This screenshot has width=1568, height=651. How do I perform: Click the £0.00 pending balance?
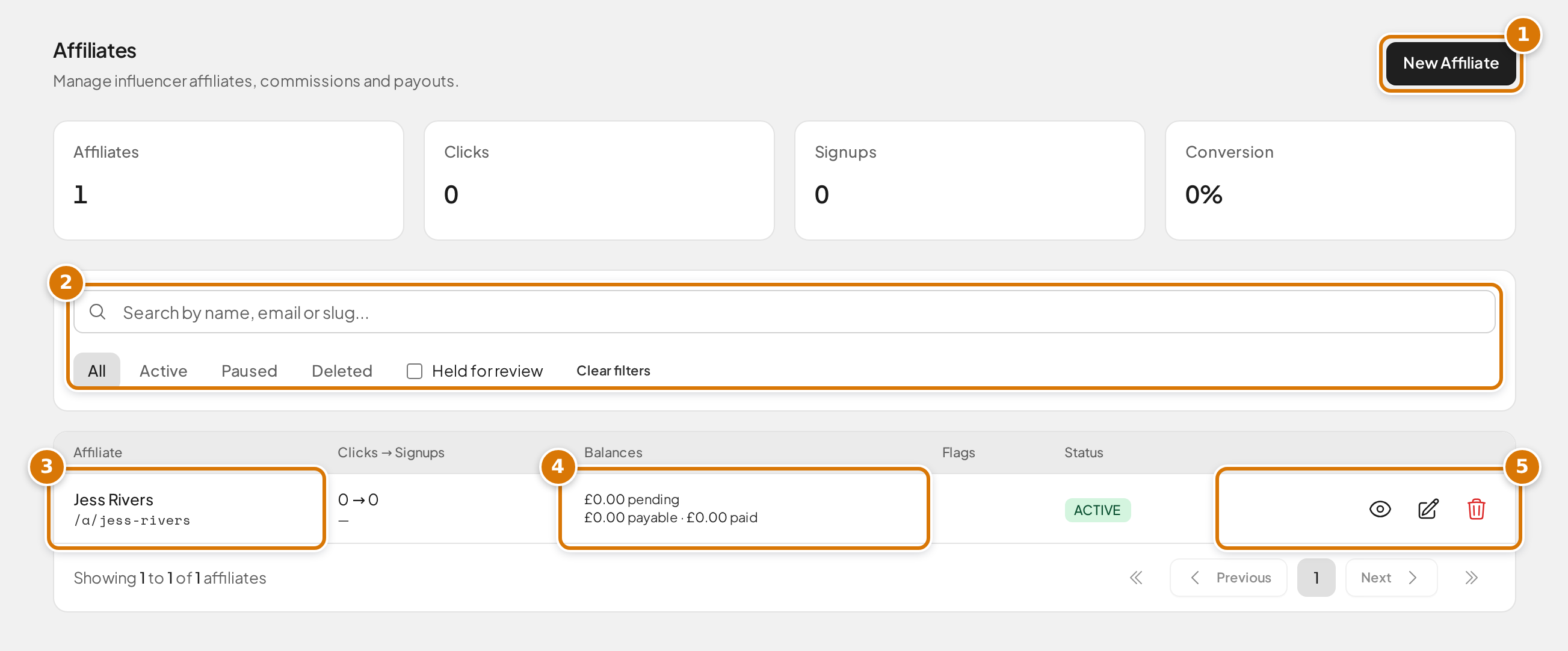[631, 499]
